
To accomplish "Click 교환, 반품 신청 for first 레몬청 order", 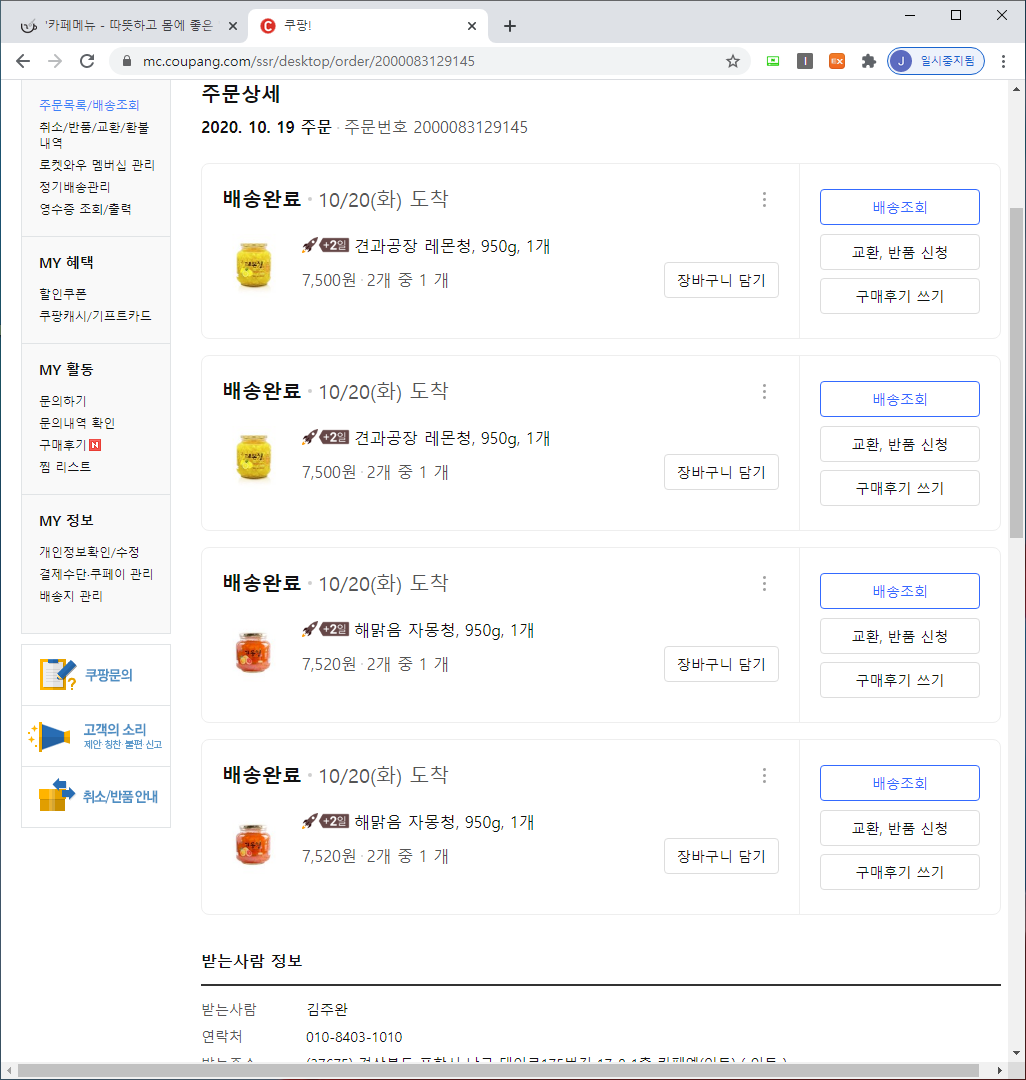I will (899, 252).
